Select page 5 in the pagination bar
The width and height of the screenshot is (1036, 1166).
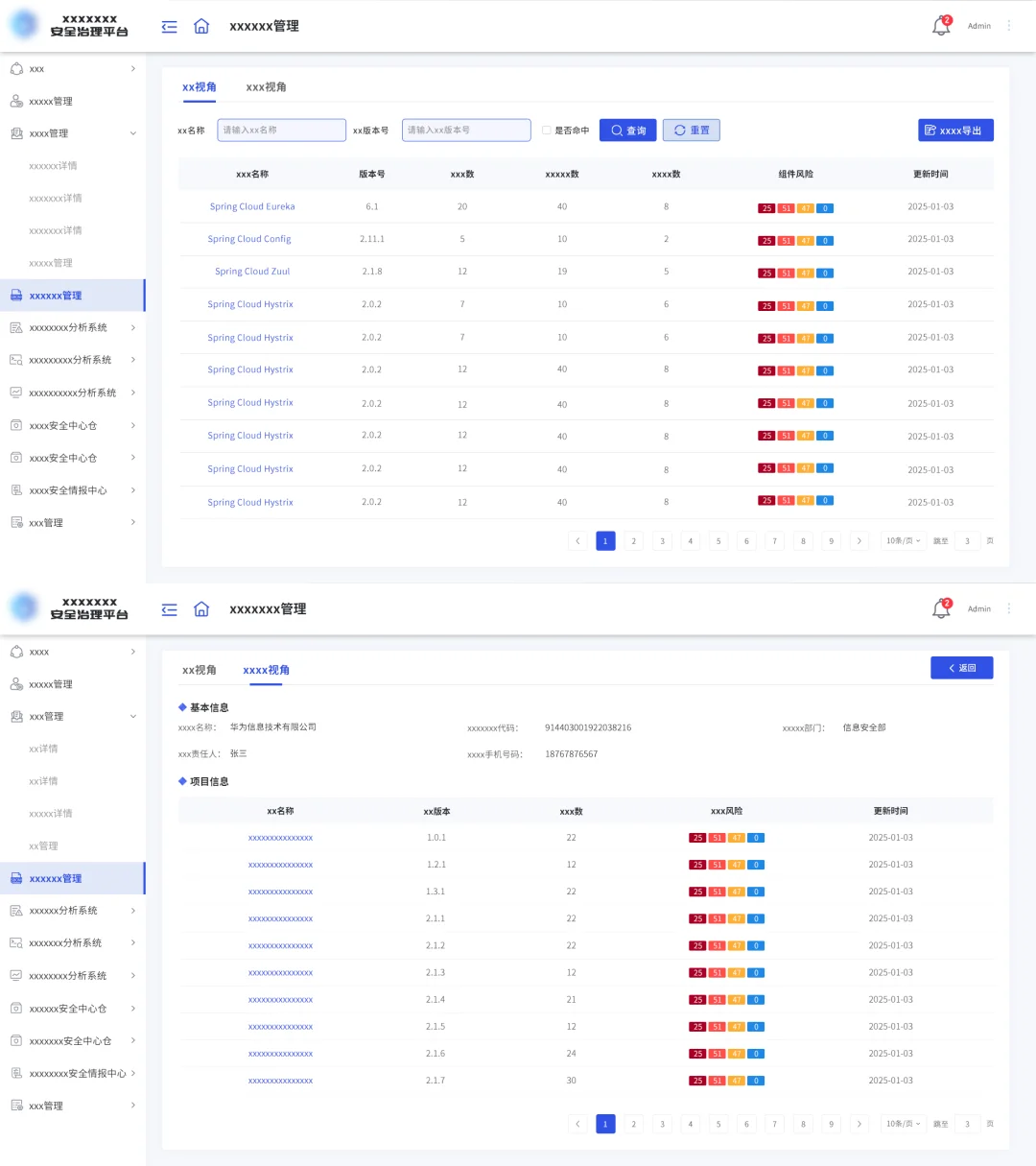click(x=718, y=540)
